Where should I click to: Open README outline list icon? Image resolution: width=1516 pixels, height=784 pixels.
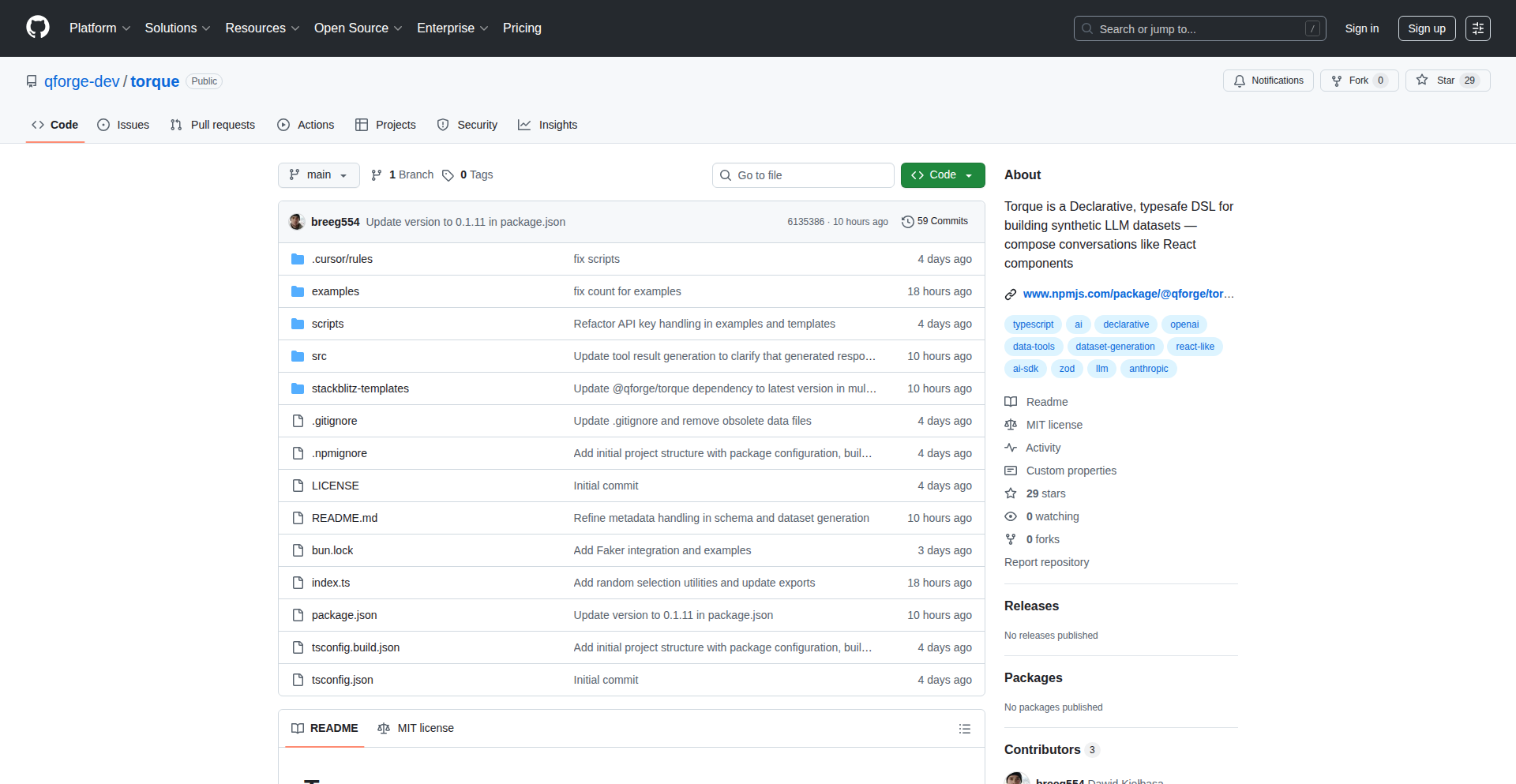(x=965, y=729)
